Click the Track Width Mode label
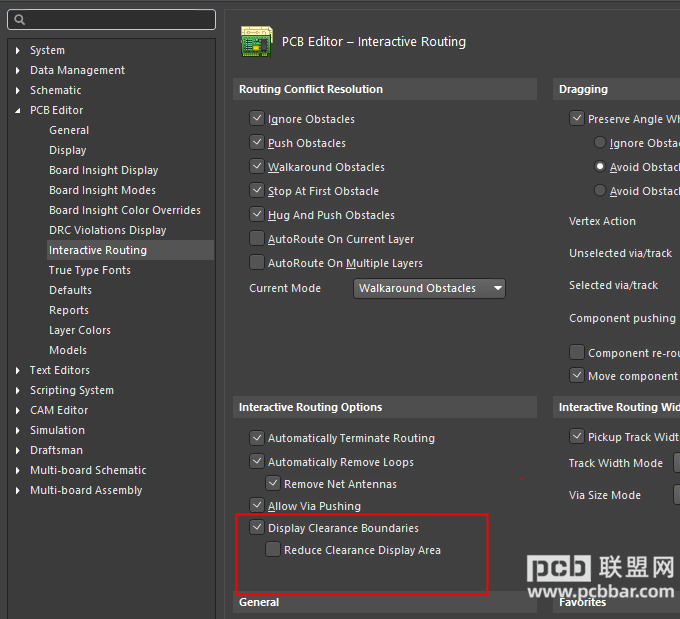Image resolution: width=680 pixels, height=619 pixels. point(616,463)
